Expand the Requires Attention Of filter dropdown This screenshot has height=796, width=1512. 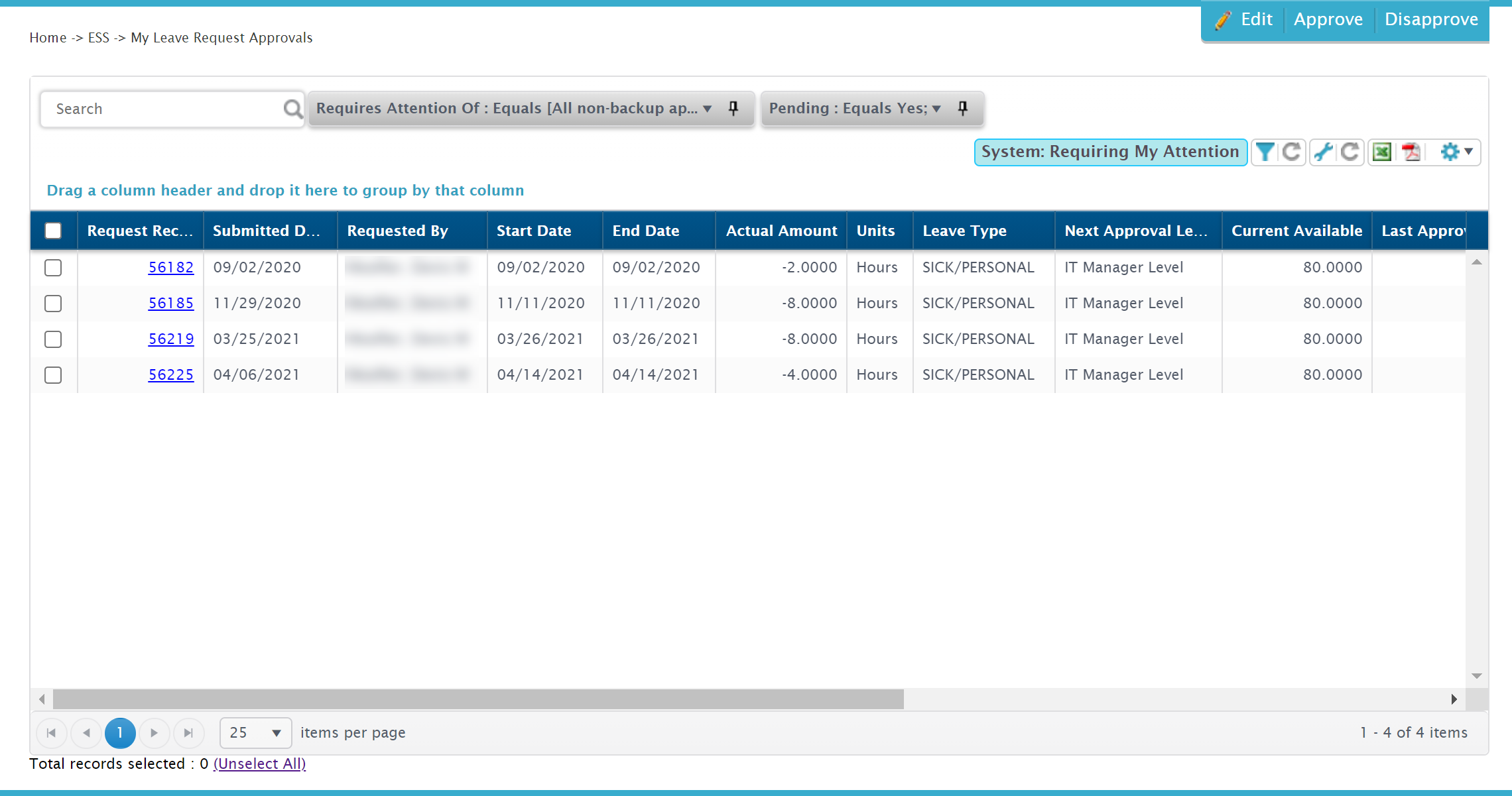pyautogui.click(x=708, y=109)
